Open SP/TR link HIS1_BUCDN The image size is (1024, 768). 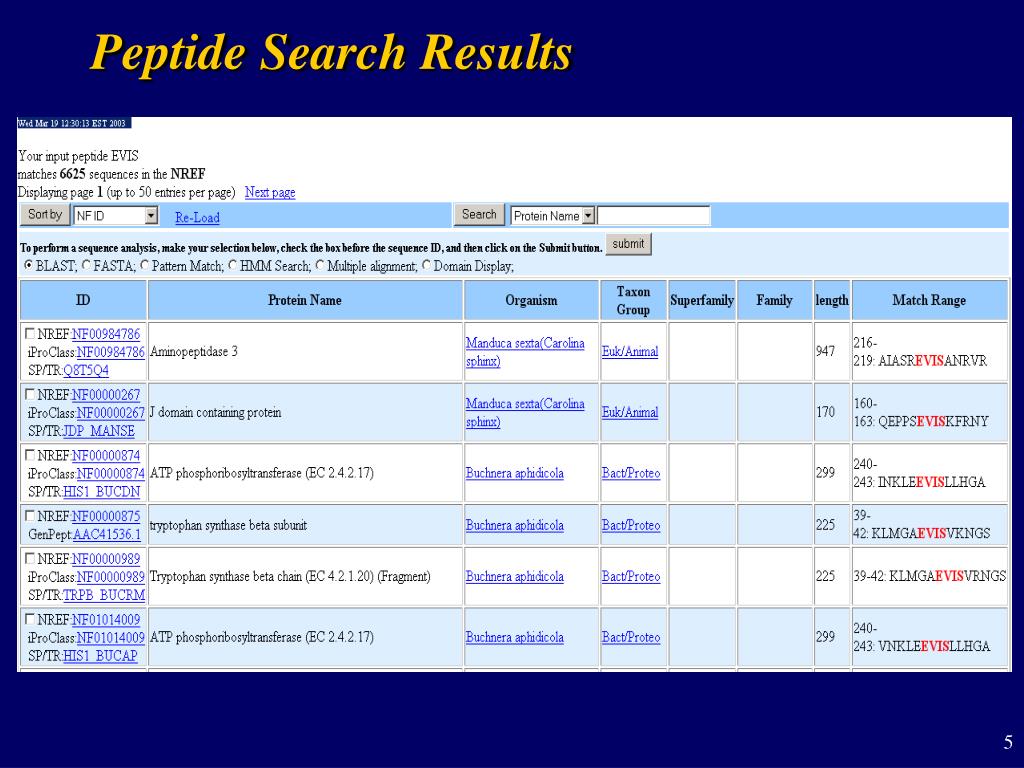tap(102, 492)
